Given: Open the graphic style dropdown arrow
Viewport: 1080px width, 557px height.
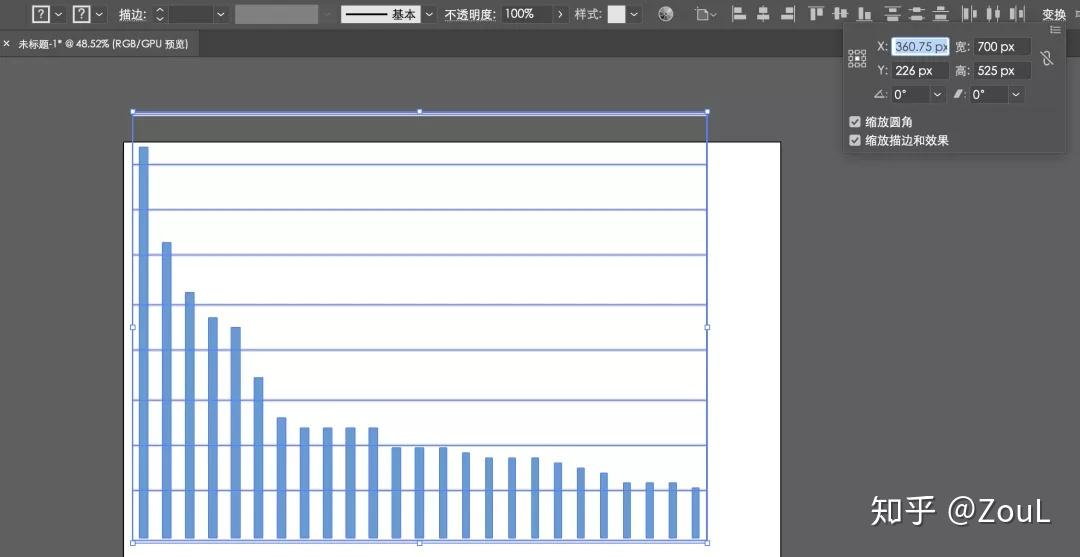Looking at the screenshot, I should tap(634, 14).
